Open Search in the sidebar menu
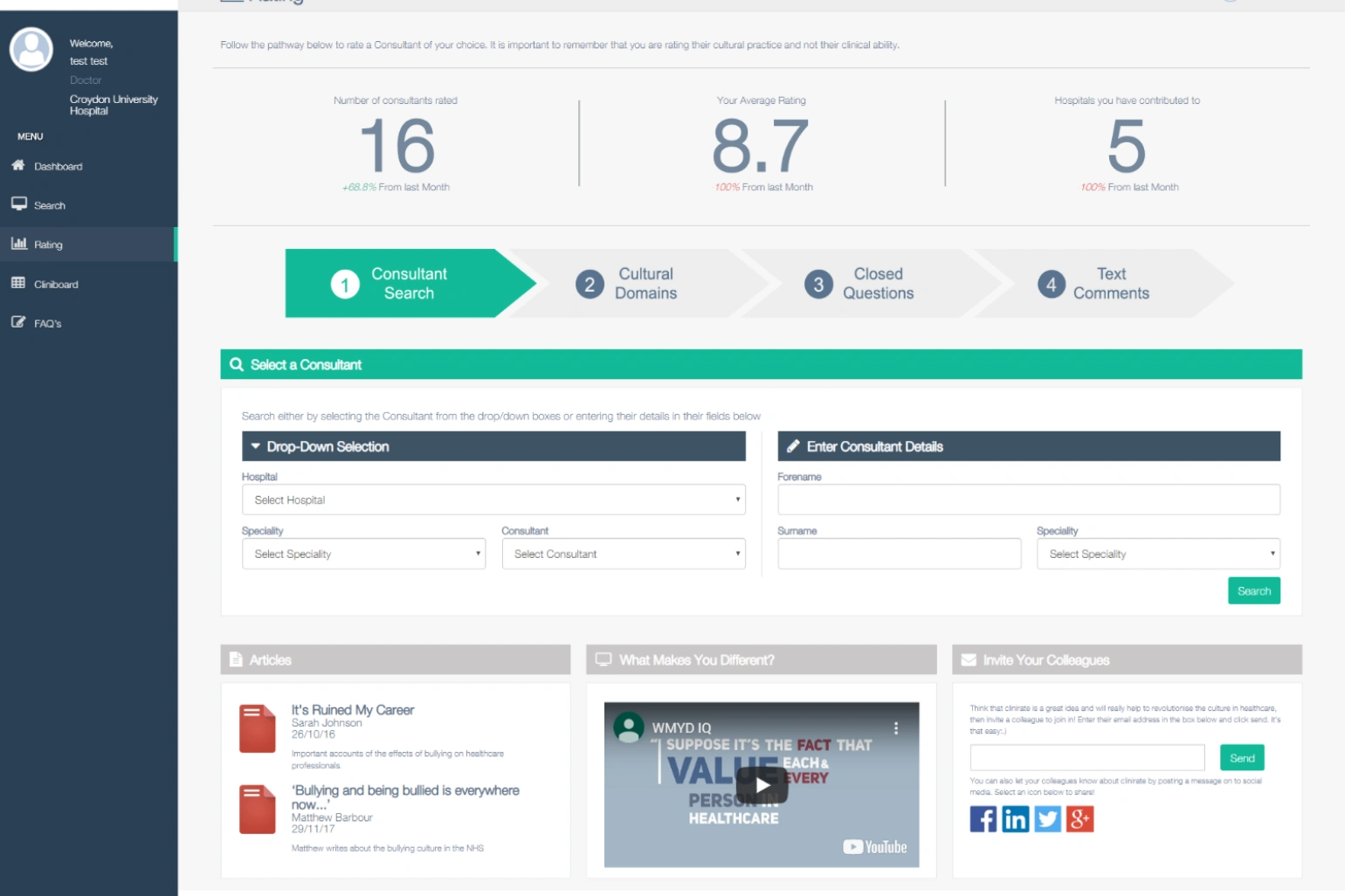1345x896 pixels. point(88,205)
